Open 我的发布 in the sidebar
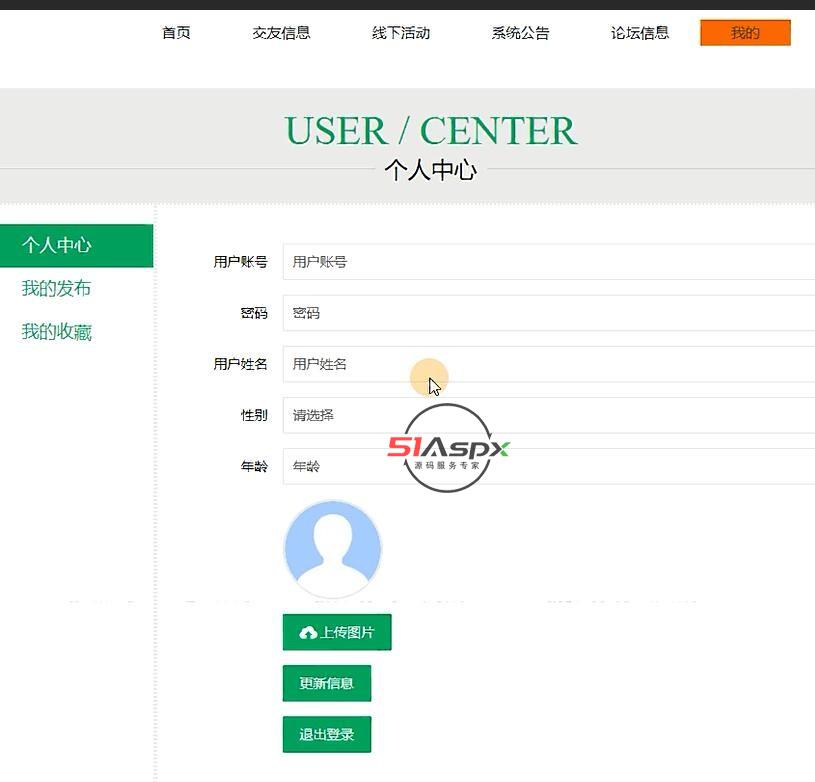This screenshot has height=782, width=815. [x=56, y=288]
